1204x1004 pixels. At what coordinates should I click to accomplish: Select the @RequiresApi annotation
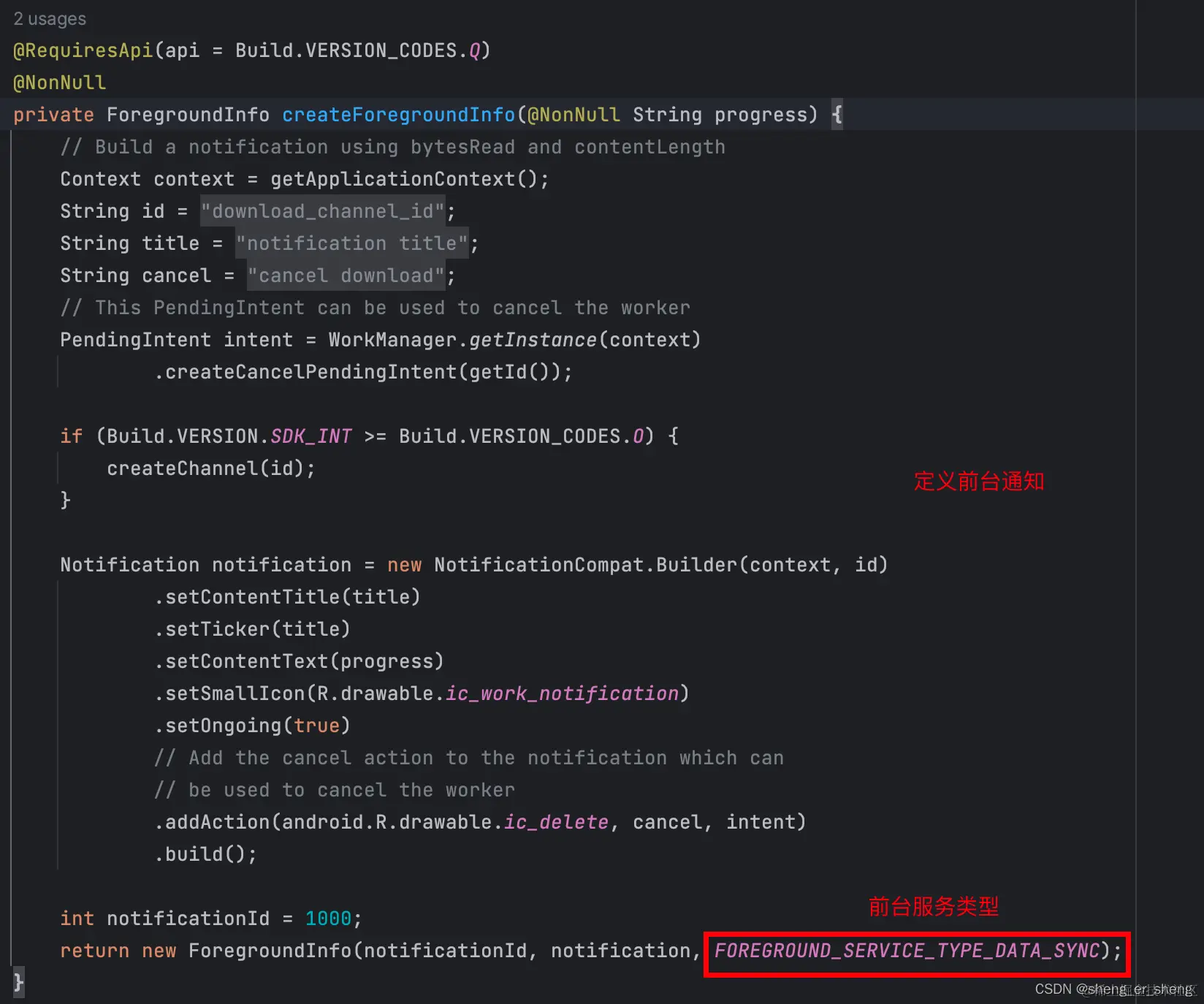83,50
